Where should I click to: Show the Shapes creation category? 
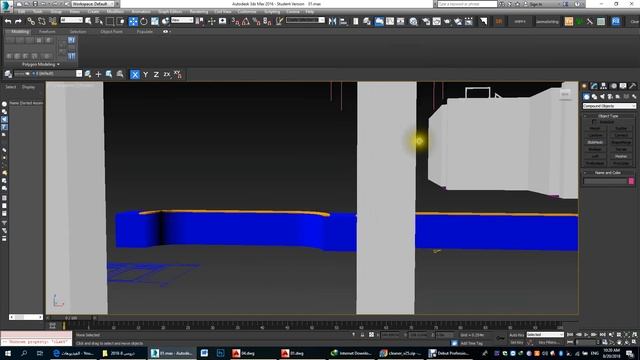click(594, 97)
